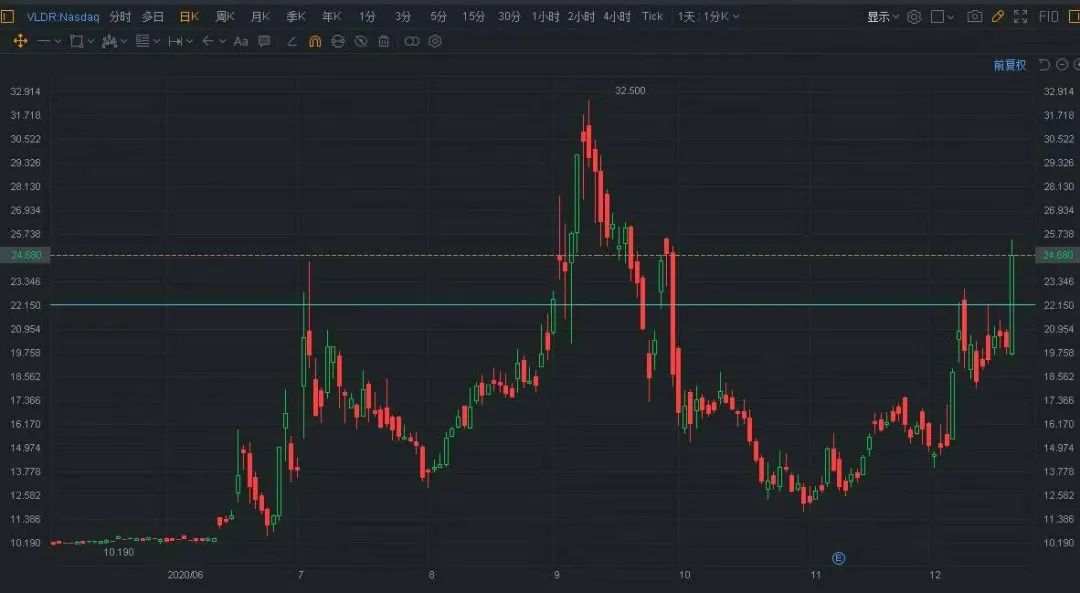Select the rectangle shape drawing tool
The image size is (1080, 593).
tap(76, 41)
